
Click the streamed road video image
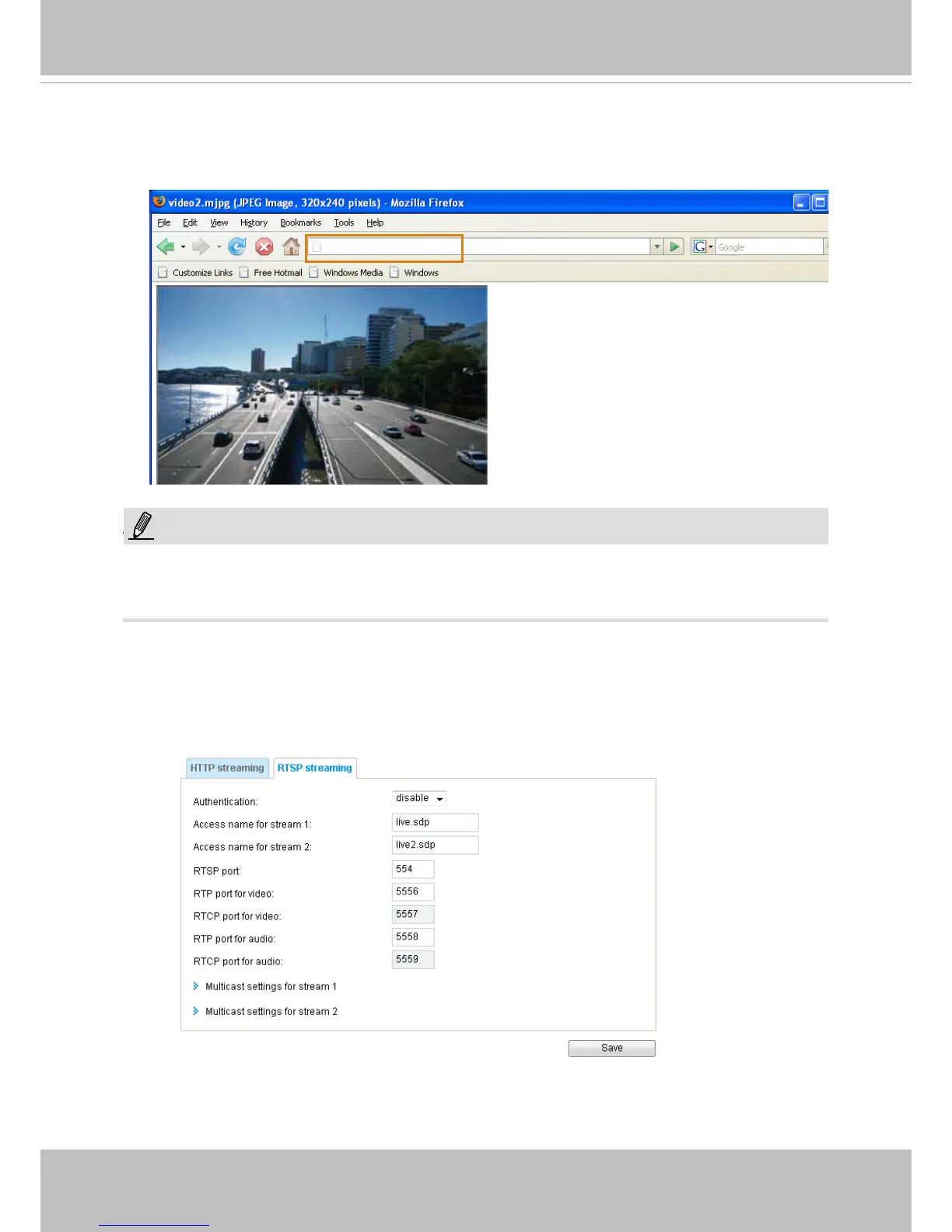coord(322,385)
